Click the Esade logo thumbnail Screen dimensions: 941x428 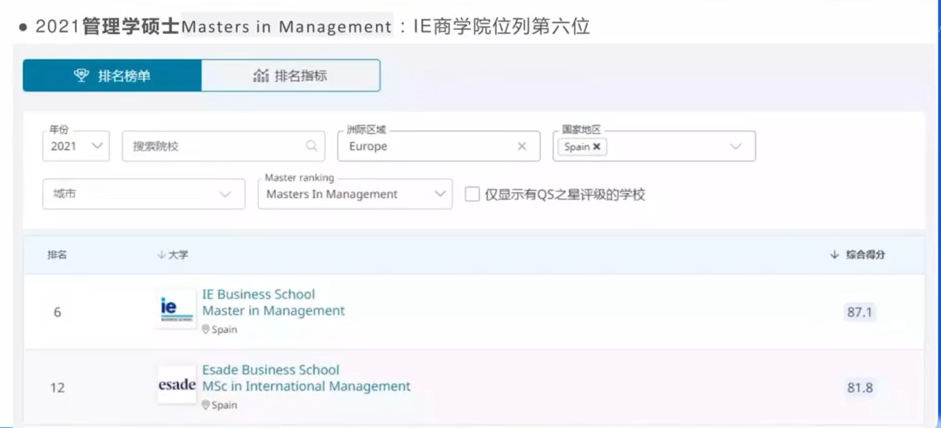pyautogui.click(x=177, y=385)
